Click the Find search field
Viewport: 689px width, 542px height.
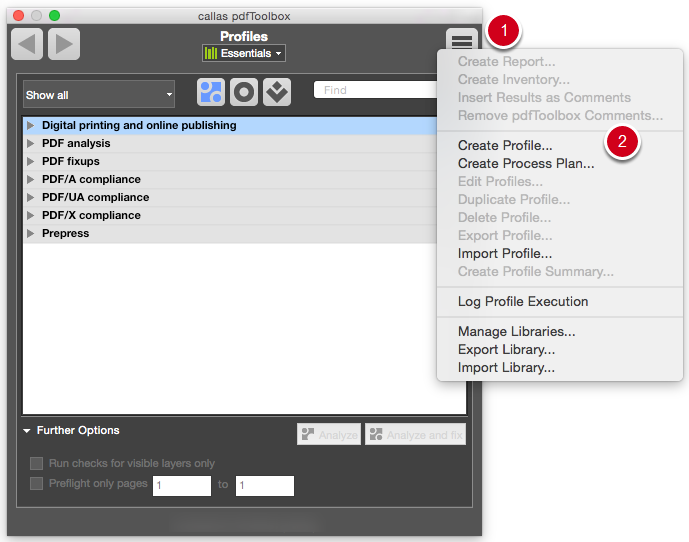click(376, 90)
